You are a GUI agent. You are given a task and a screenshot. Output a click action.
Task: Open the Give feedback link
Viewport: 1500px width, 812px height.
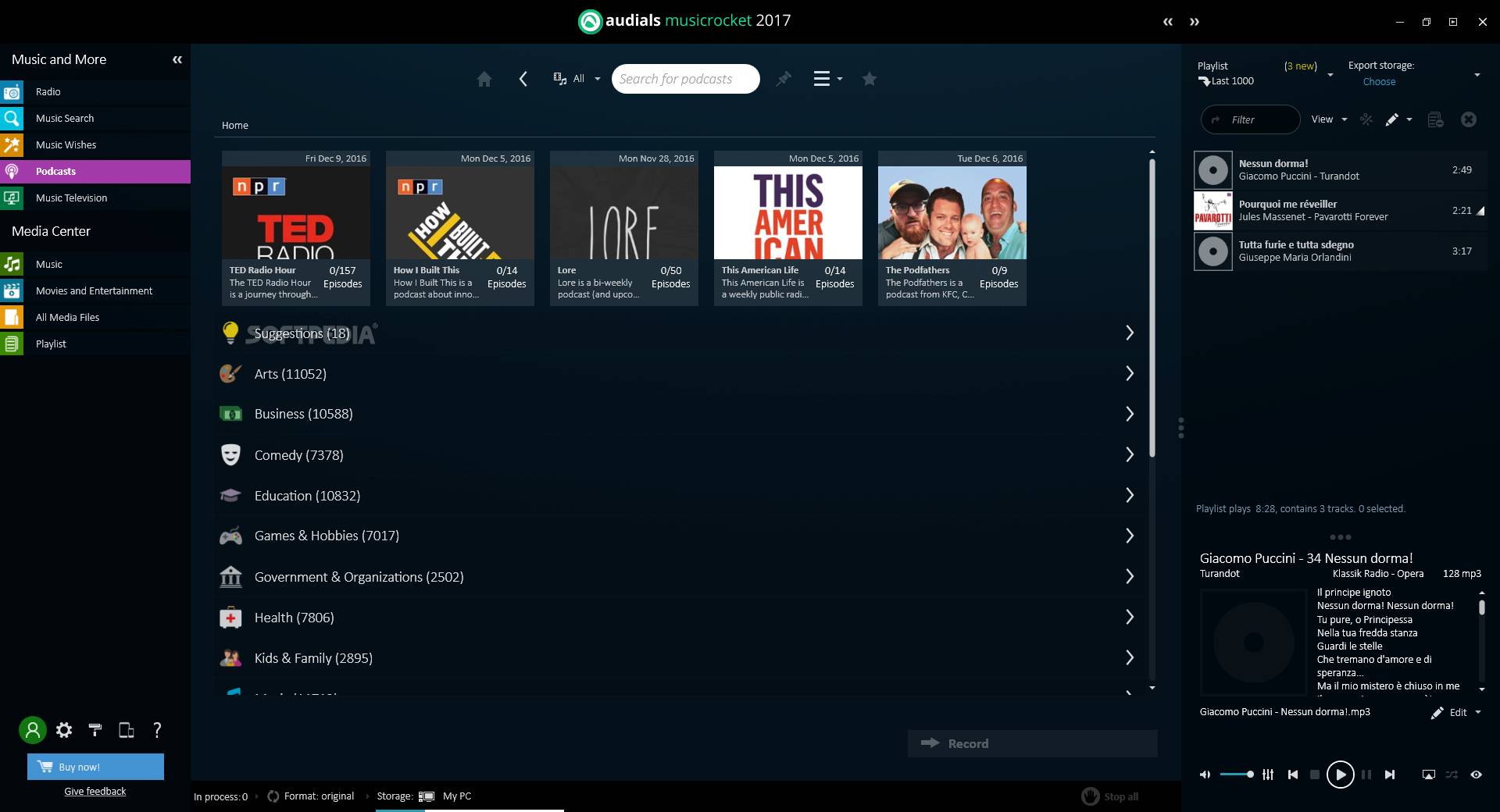click(x=95, y=791)
